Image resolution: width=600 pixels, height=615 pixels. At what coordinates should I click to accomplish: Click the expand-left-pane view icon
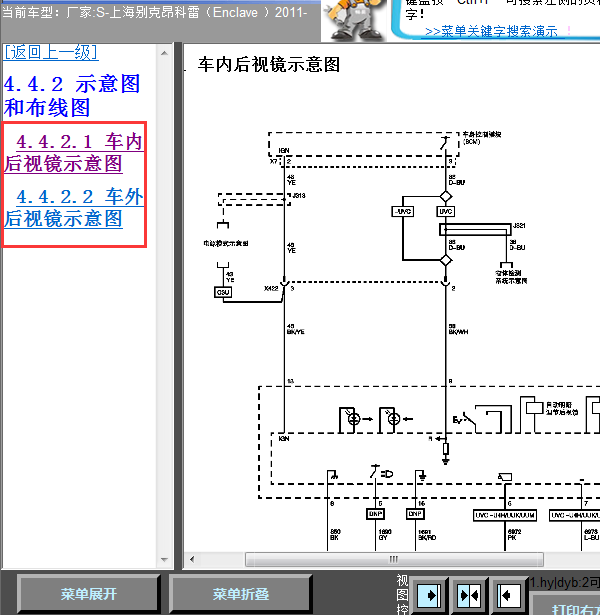point(429,596)
